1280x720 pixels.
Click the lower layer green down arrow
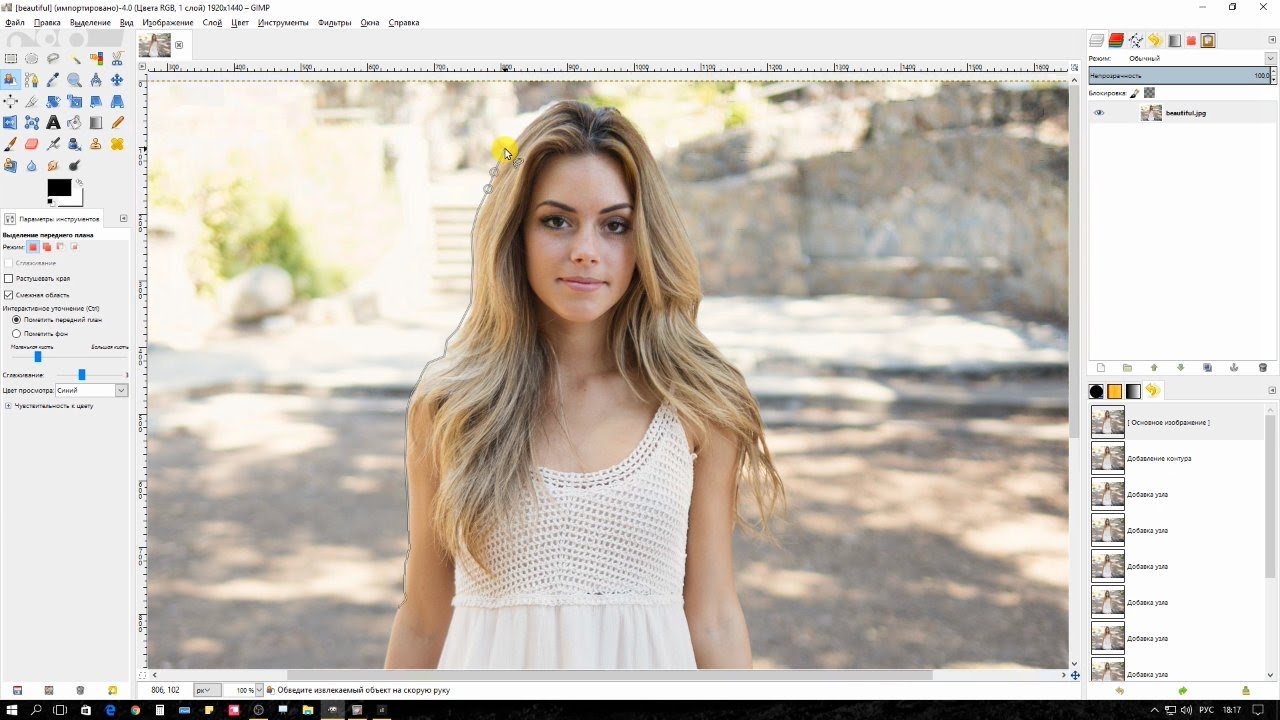(1181, 368)
